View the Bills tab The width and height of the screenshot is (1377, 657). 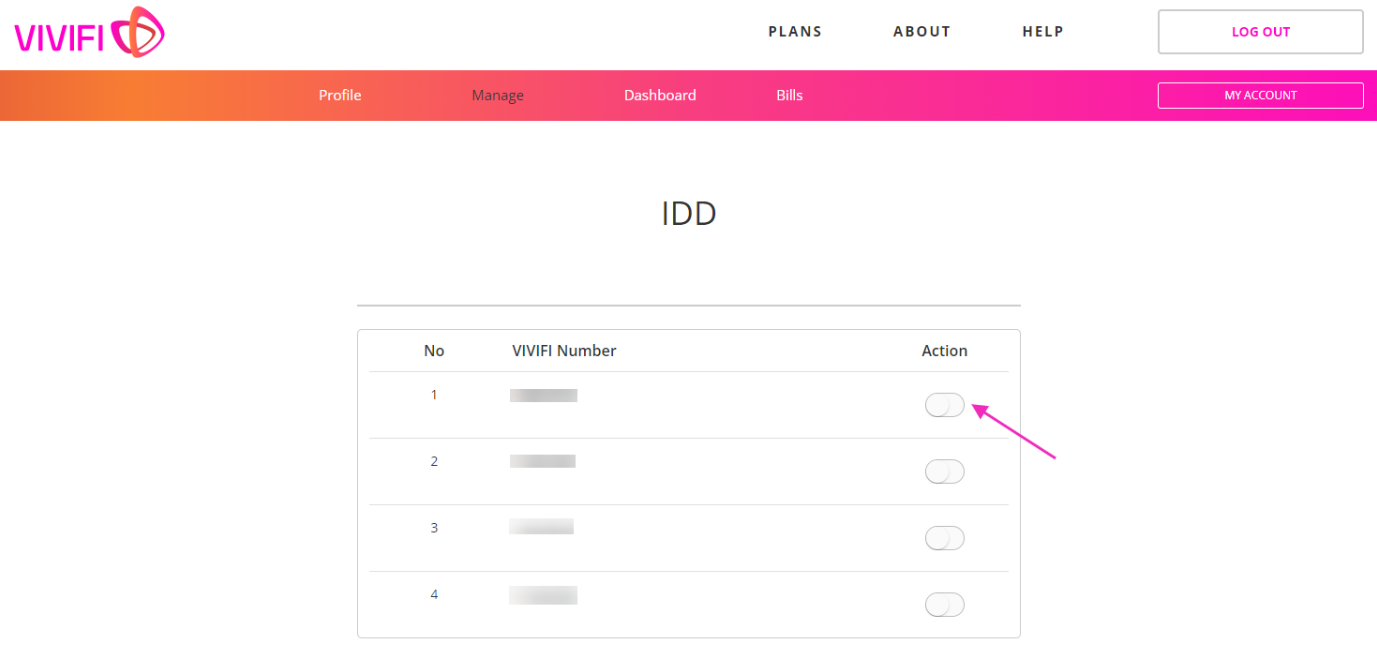pyautogui.click(x=789, y=95)
